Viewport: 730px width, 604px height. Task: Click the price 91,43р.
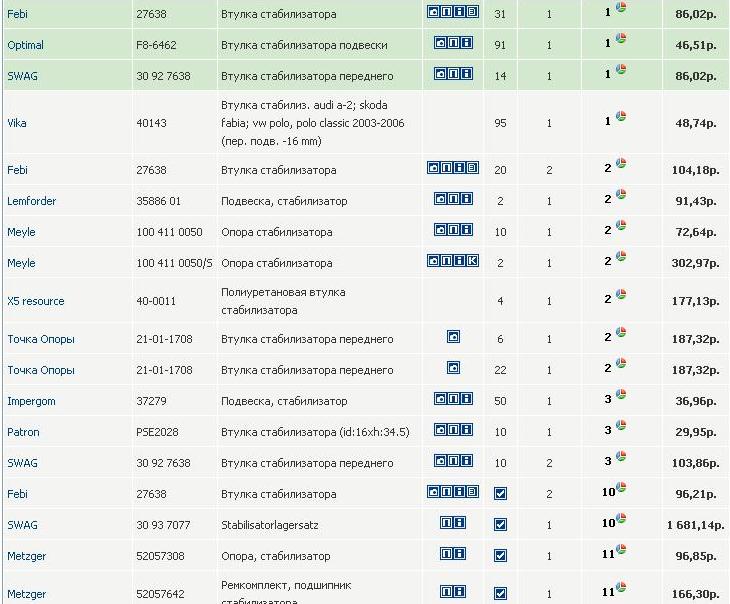coord(696,201)
